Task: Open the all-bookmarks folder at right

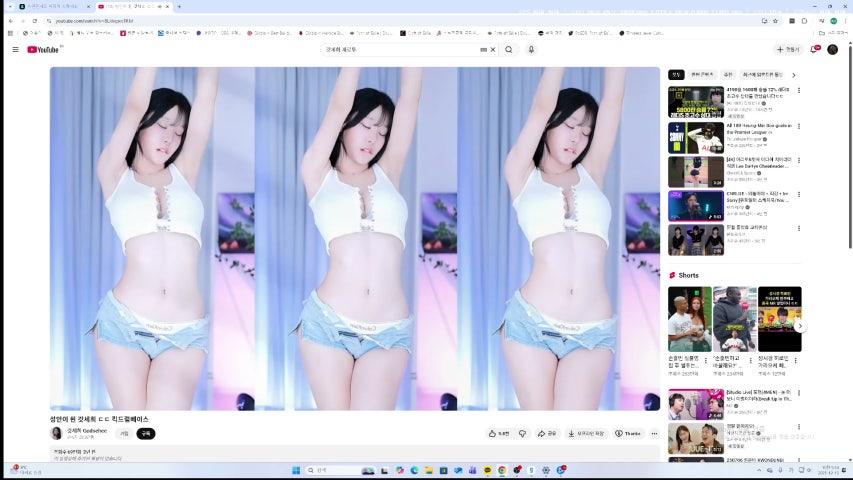Action: 834,33
